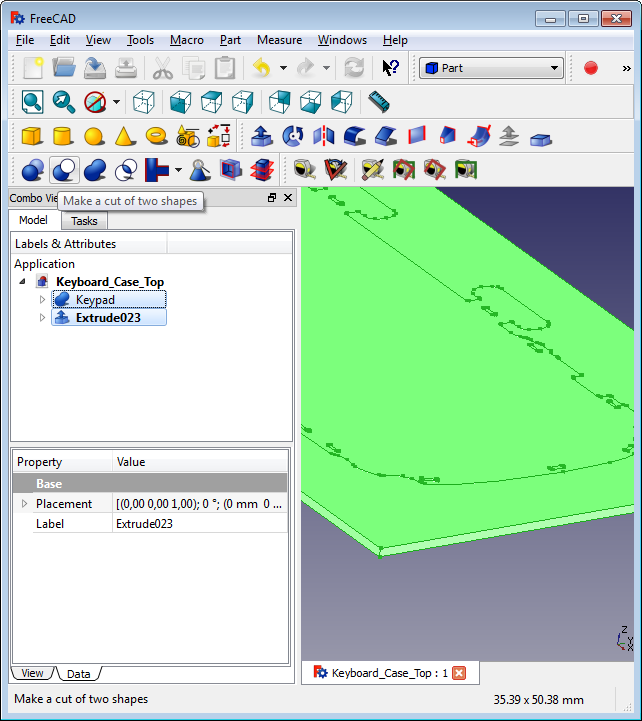Open a file with folder icon
This screenshot has height=721, width=642.
point(63,68)
